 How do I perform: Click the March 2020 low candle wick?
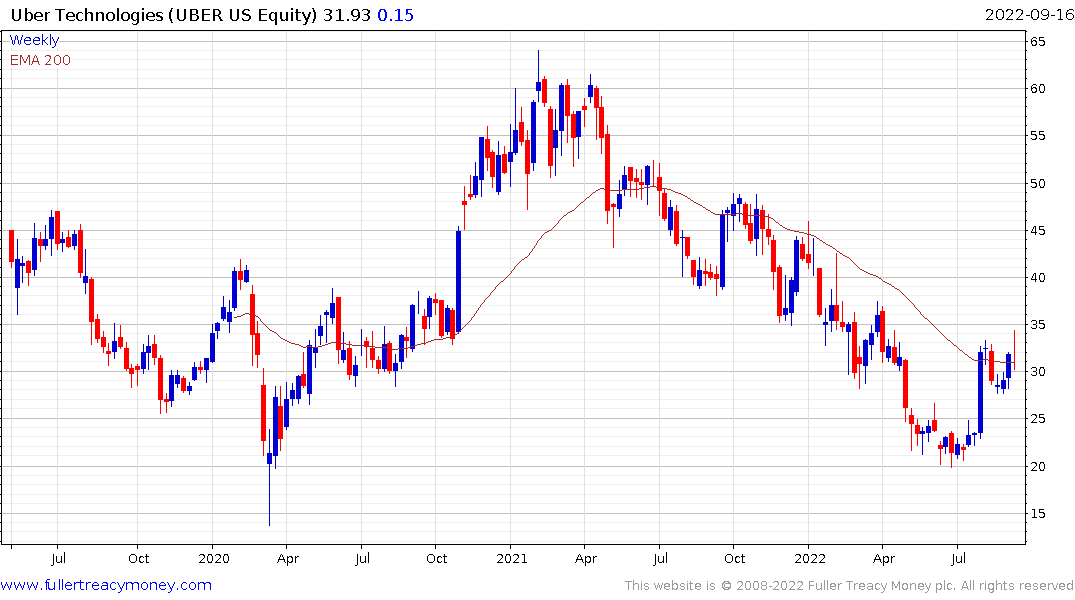click(x=269, y=495)
